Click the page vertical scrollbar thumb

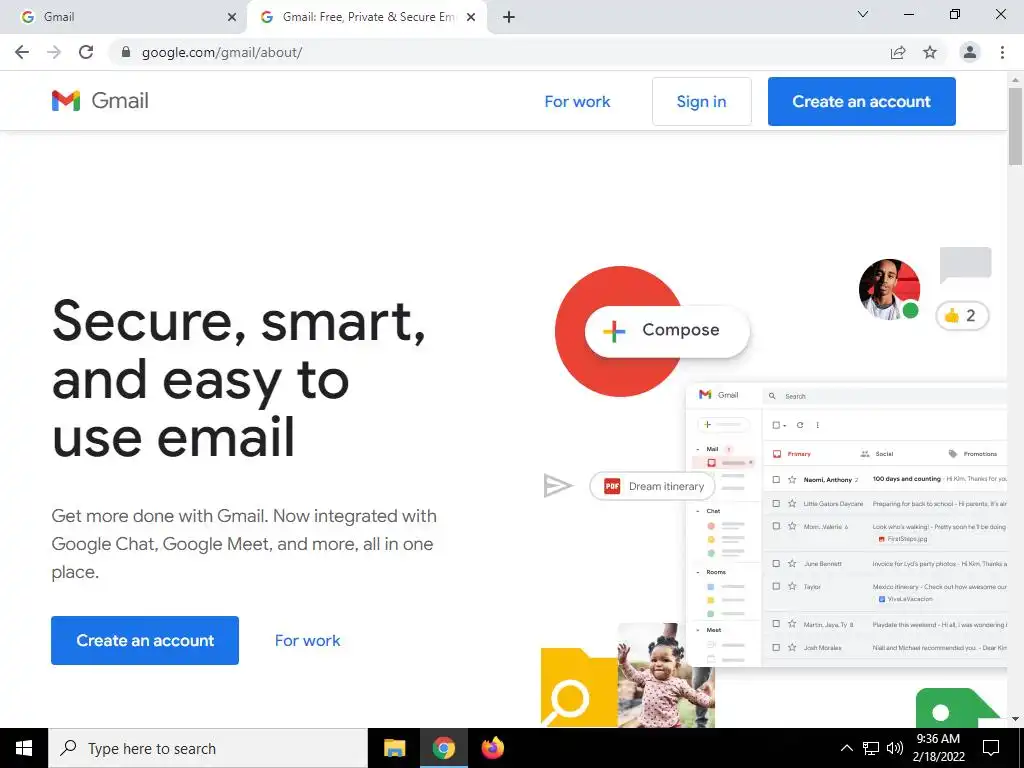pyautogui.click(x=1015, y=126)
